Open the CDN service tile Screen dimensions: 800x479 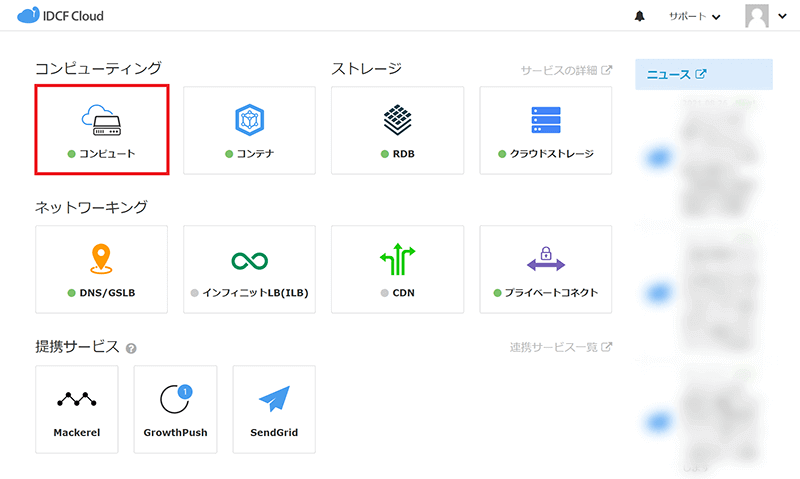coord(397,269)
